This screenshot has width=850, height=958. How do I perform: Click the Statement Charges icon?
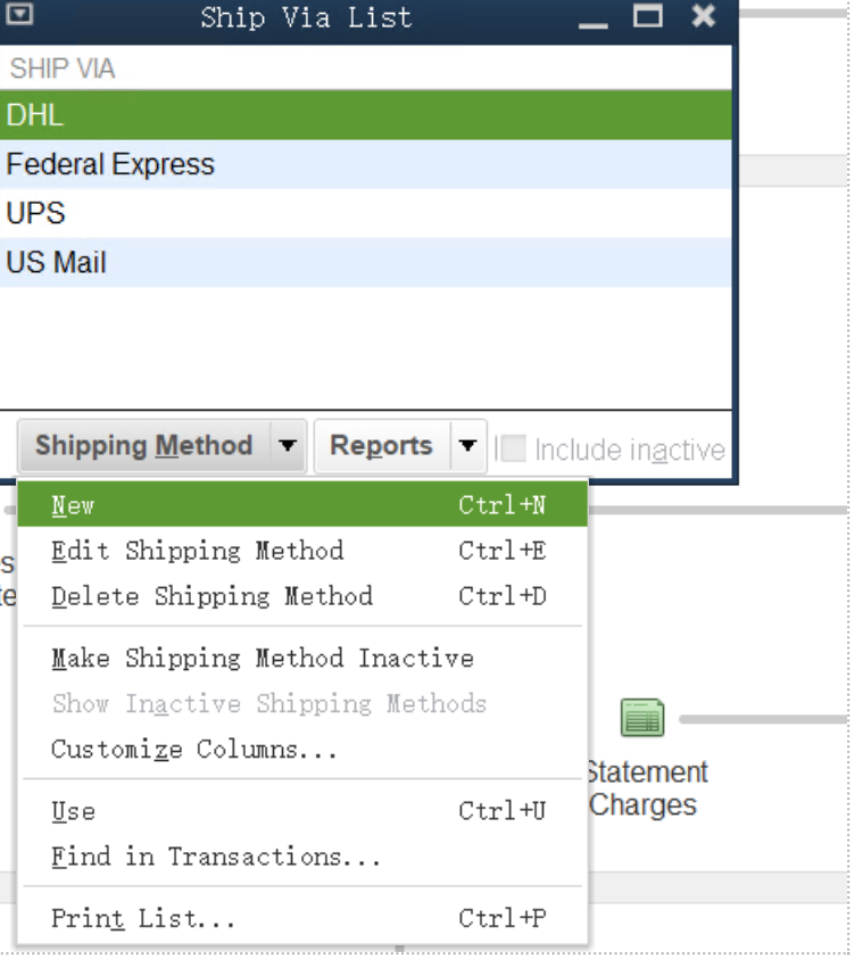point(642,717)
